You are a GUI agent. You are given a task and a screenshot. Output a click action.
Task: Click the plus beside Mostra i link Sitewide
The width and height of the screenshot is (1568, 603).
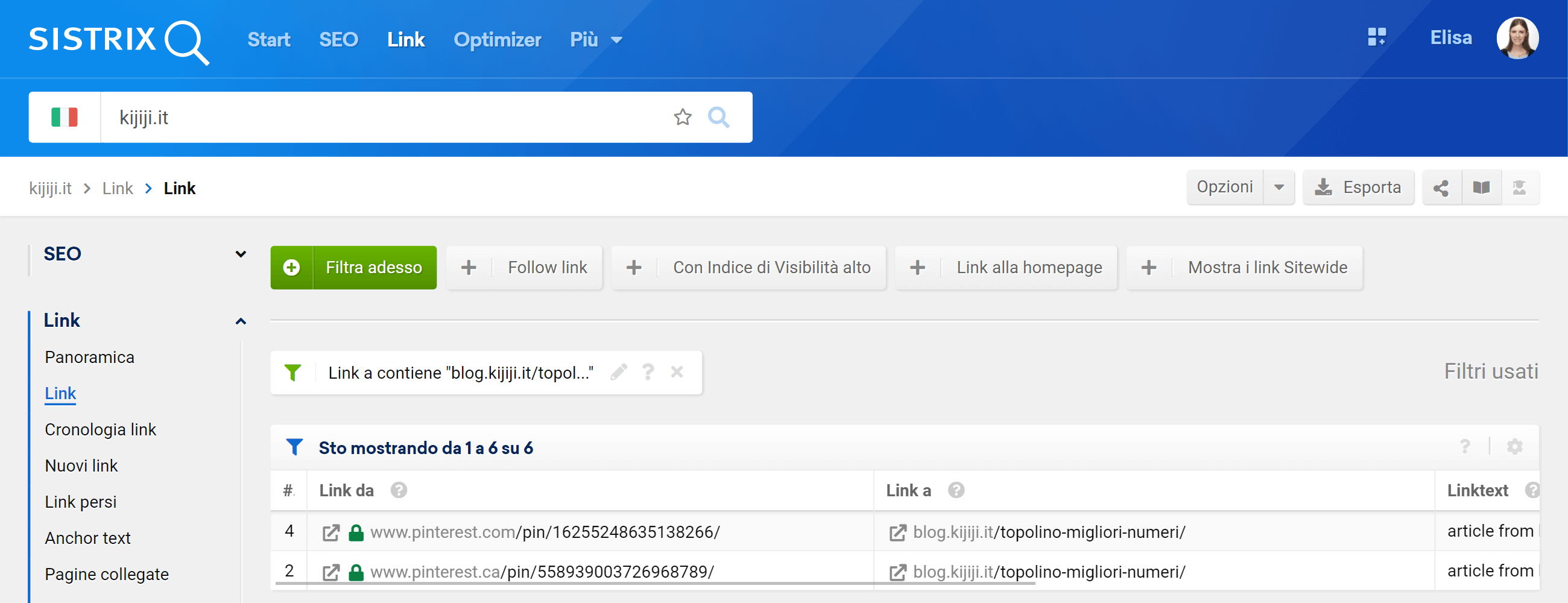[1148, 268]
